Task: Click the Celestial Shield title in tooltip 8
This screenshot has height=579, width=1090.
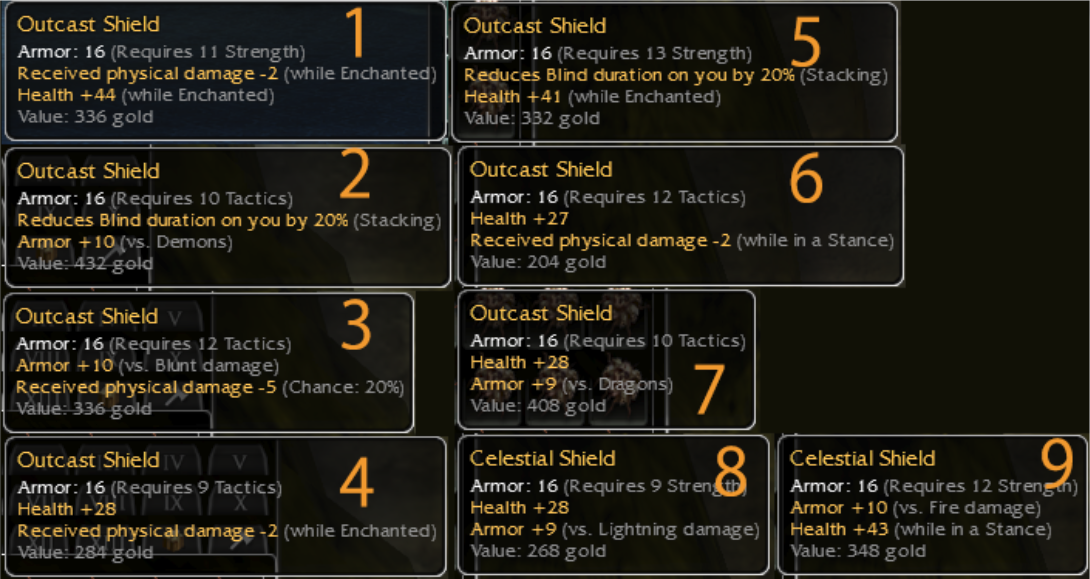Action: [x=543, y=459]
